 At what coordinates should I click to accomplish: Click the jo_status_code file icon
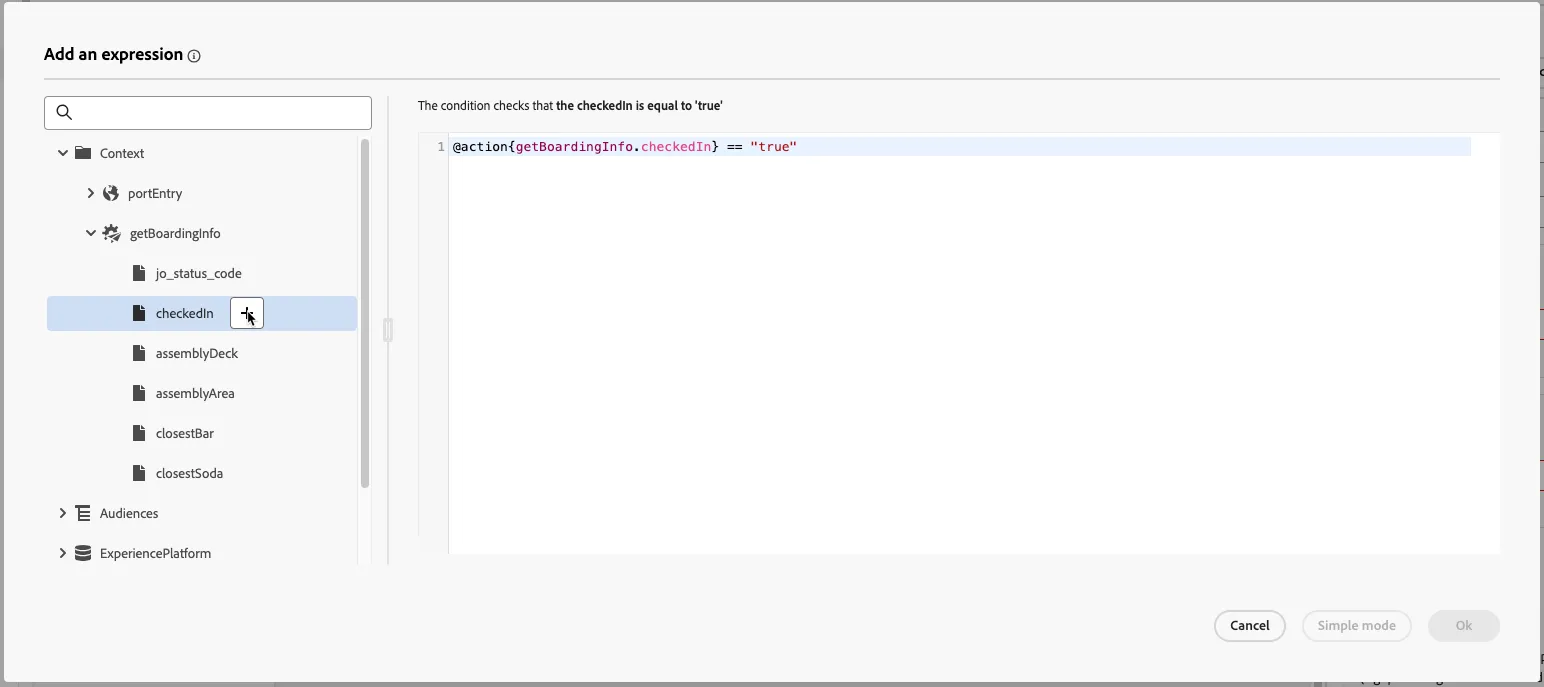[x=139, y=273]
